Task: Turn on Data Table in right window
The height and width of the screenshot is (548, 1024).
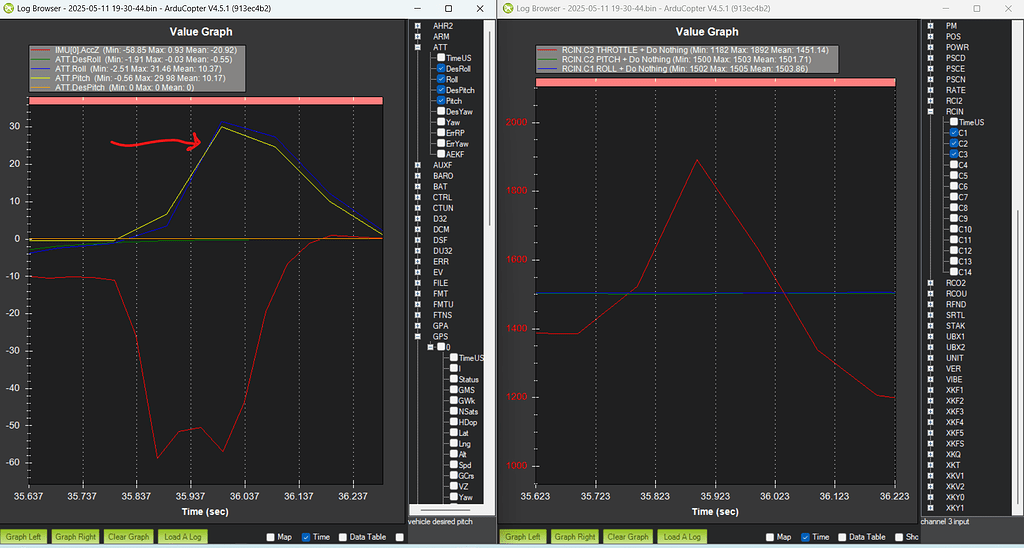Action: 842,537
